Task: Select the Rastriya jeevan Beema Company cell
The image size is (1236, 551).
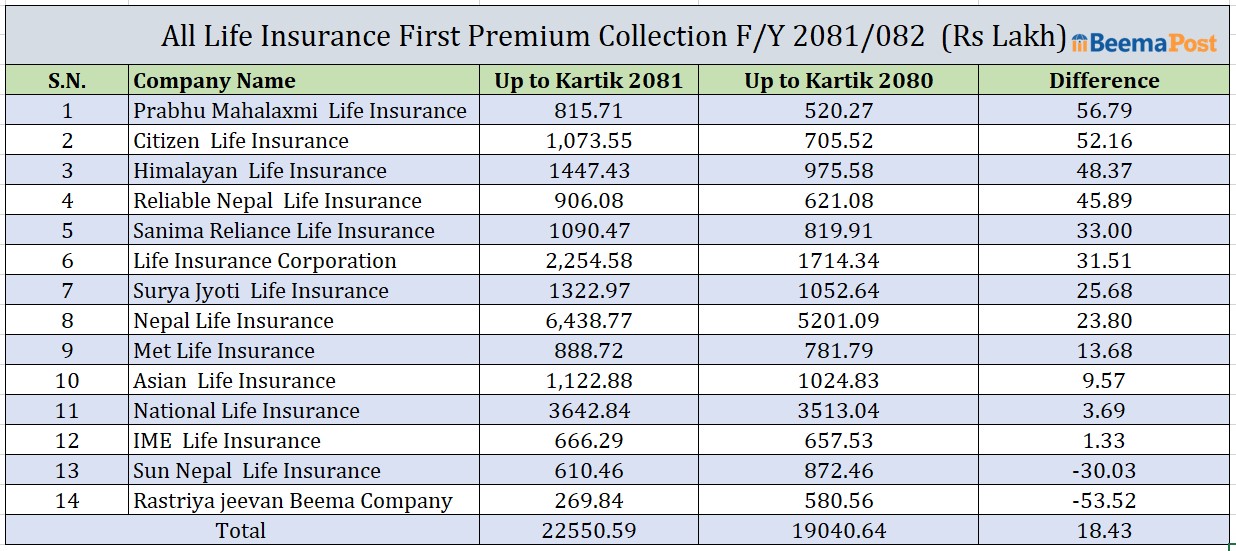Action: pos(293,501)
